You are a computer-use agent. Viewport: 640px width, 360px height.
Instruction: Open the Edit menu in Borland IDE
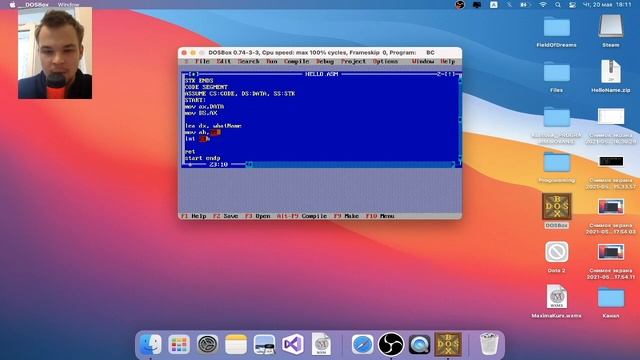223,61
